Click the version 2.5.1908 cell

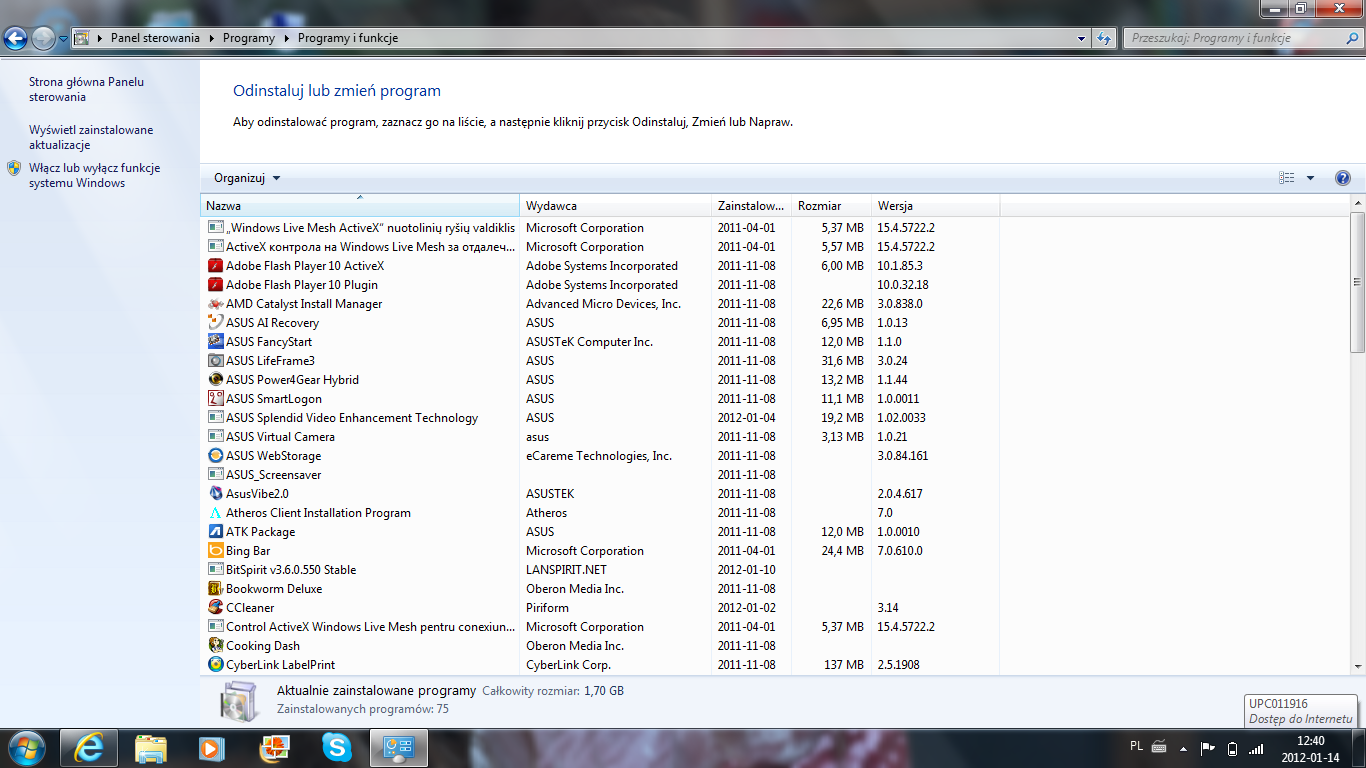(x=899, y=665)
